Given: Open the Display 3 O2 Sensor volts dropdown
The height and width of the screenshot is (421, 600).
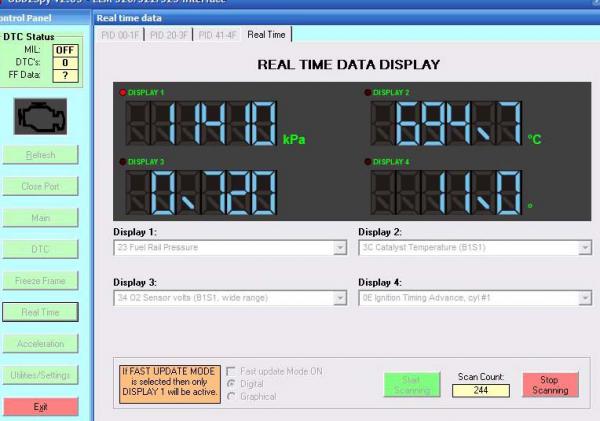Looking at the screenshot, I should click(340, 297).
